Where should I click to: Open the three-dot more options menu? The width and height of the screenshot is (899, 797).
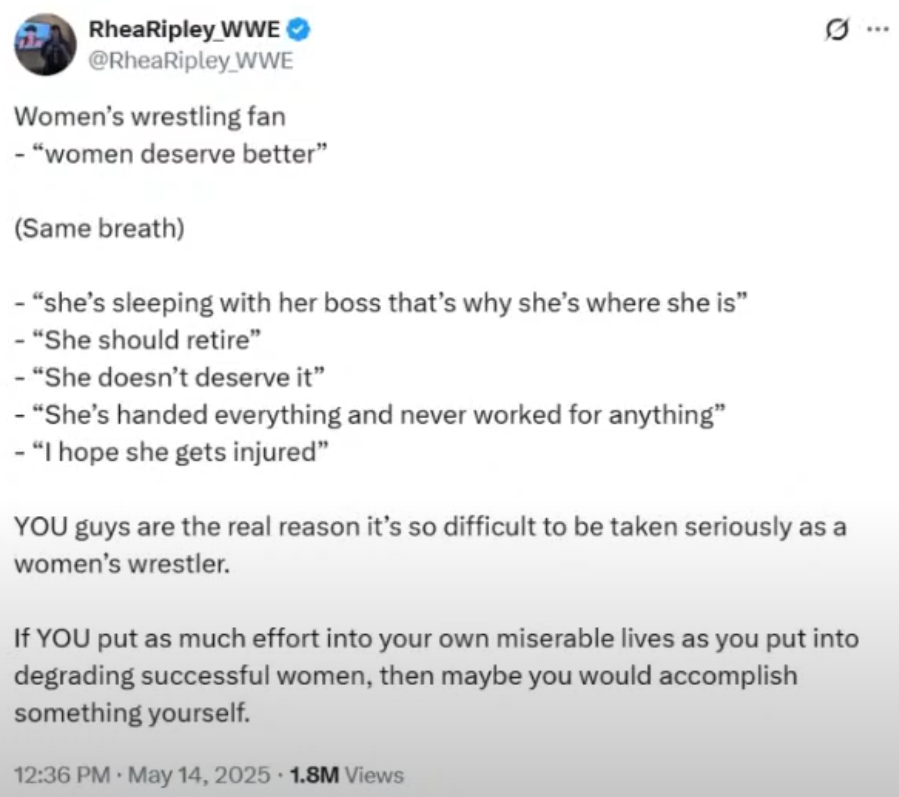point(876,30)
